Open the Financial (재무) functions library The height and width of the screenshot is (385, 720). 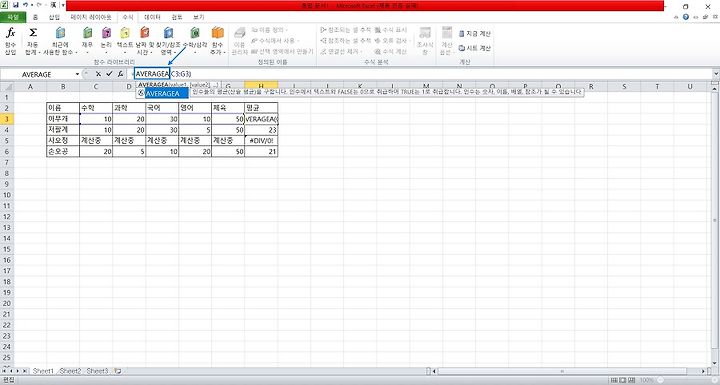click(87, 41)
